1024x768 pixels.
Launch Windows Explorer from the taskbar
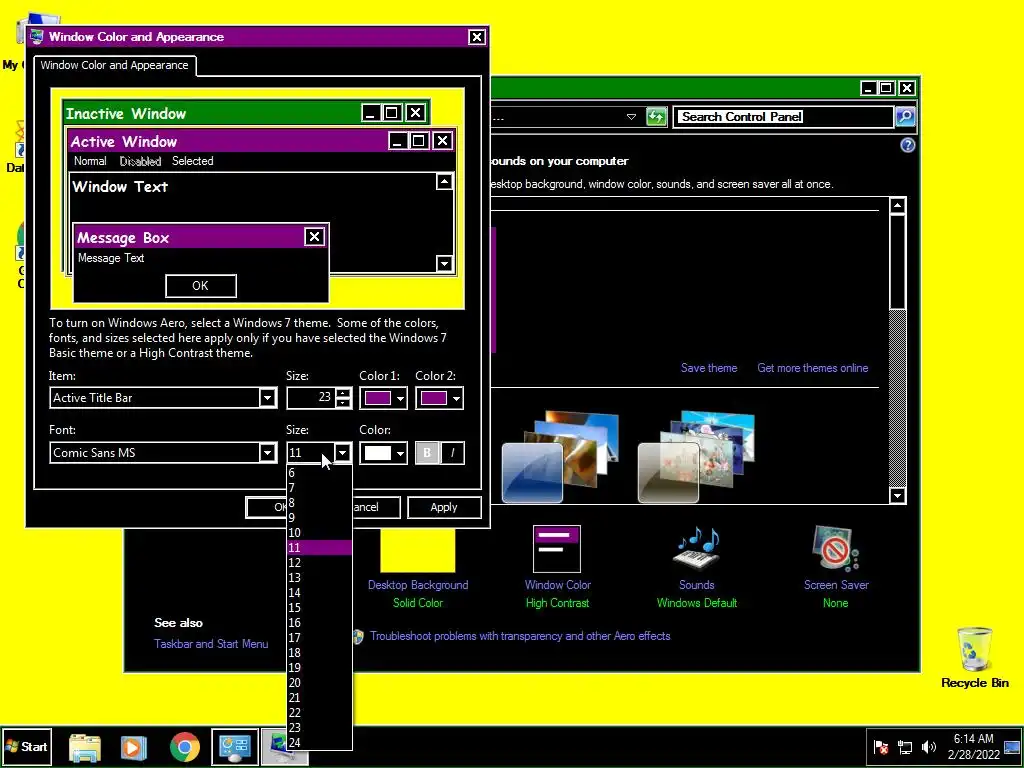(85, 747)
